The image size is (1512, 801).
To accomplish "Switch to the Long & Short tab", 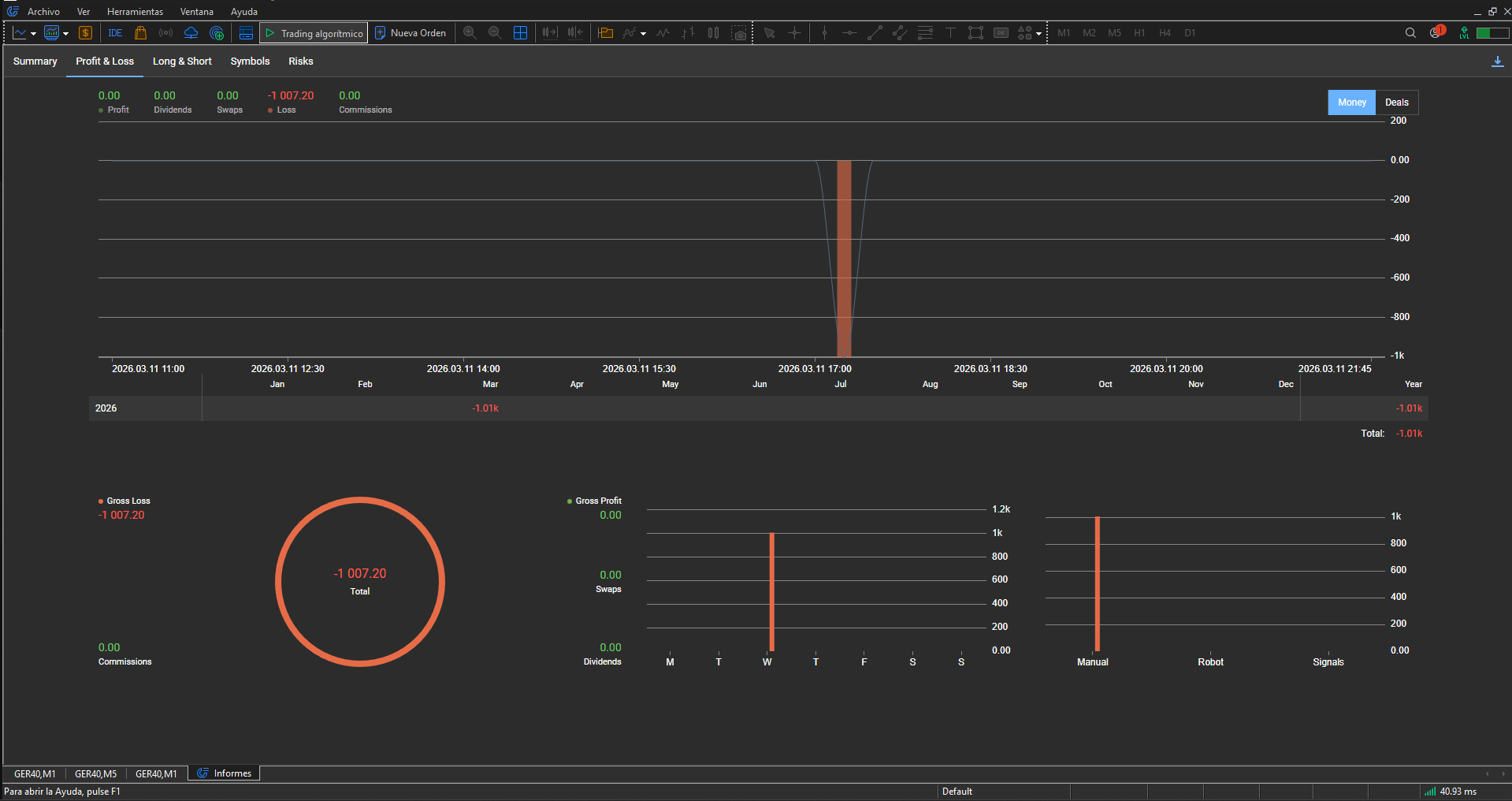I will click(x=182, y=61).
